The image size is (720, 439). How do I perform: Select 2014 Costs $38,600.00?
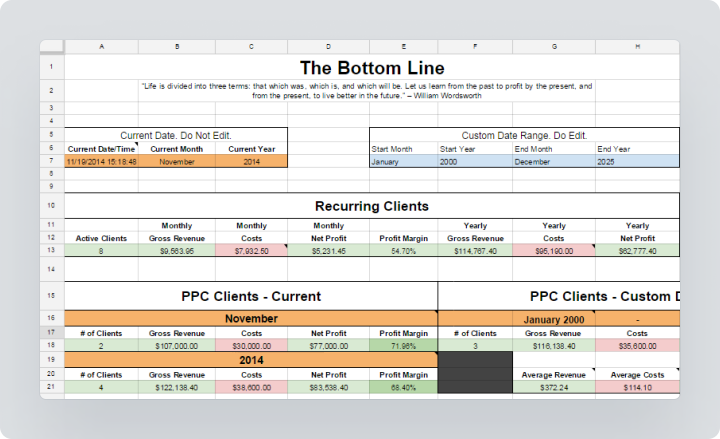(x=252, y=387)
